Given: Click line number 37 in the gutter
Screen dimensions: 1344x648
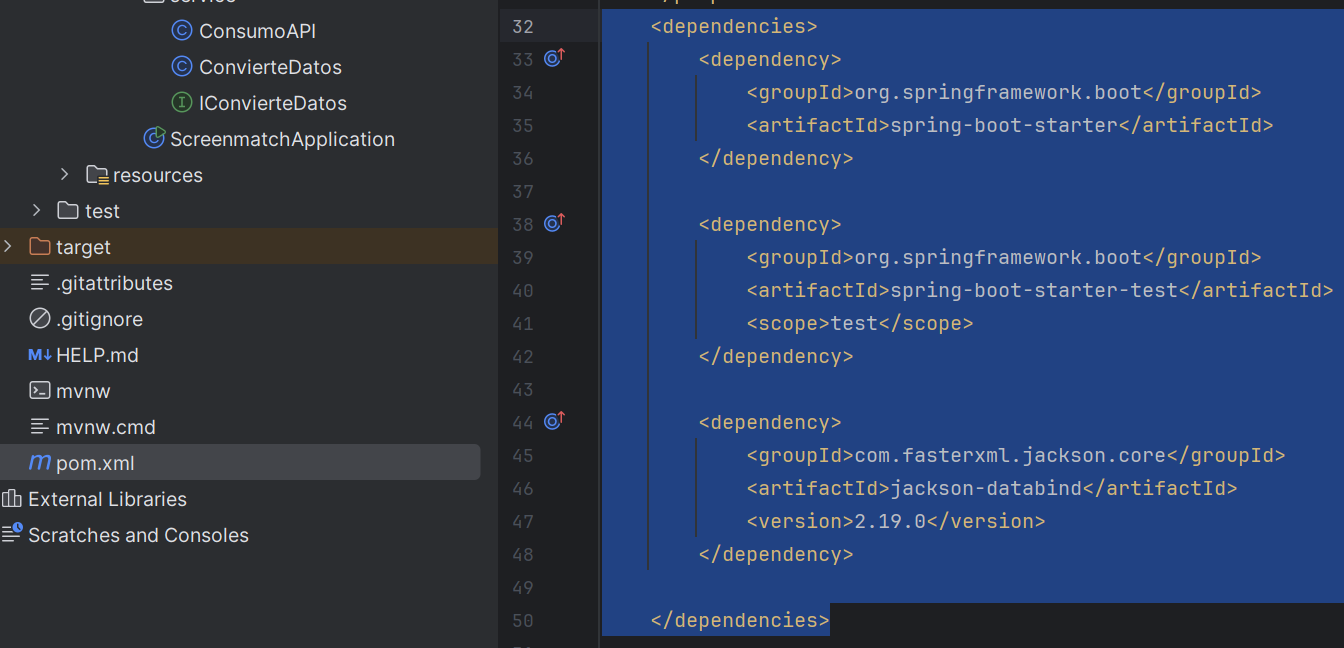Looking at the screenshot, I should [x=523, y=191].
